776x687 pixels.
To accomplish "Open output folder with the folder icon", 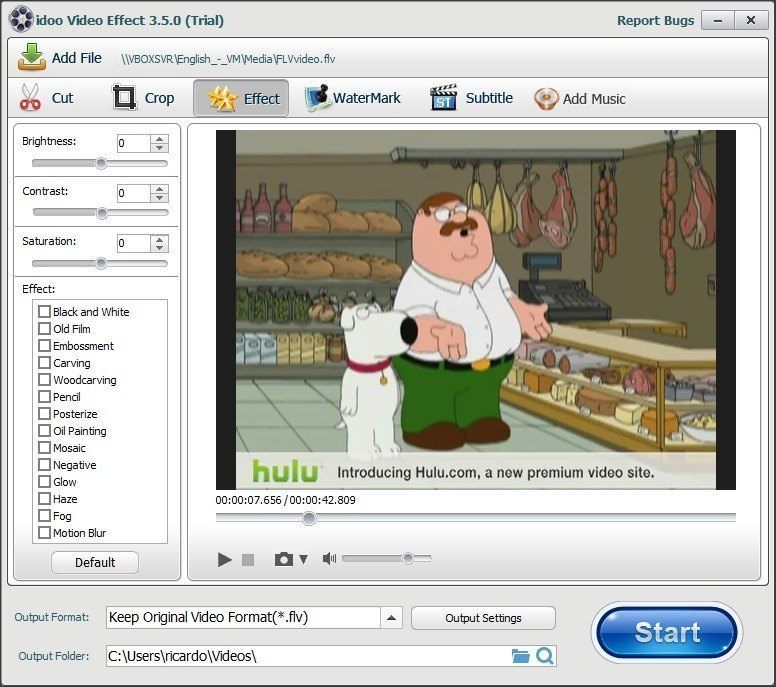I will coord(520,656).
